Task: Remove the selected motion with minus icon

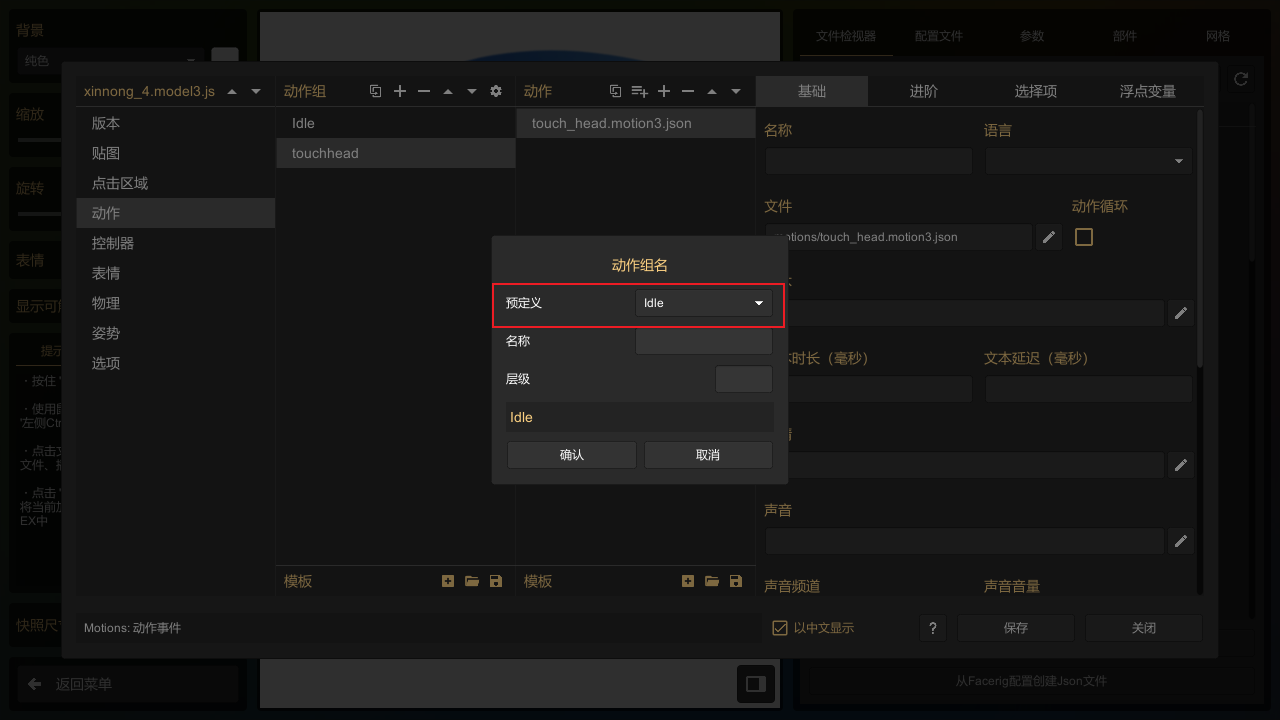Action: [x=688, y=91]
